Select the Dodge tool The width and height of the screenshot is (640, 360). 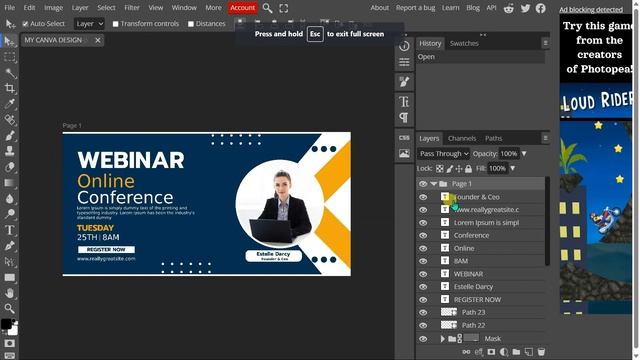pos(9,214)
